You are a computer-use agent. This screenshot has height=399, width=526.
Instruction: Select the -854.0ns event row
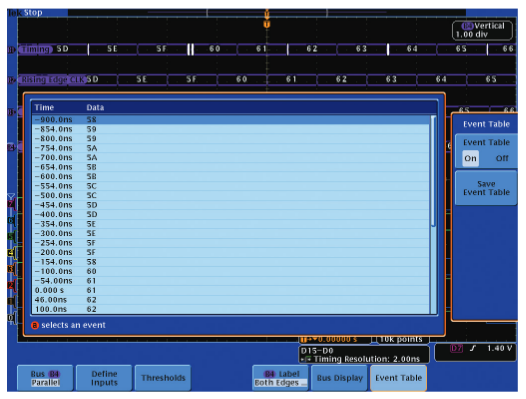coord(231,129)
